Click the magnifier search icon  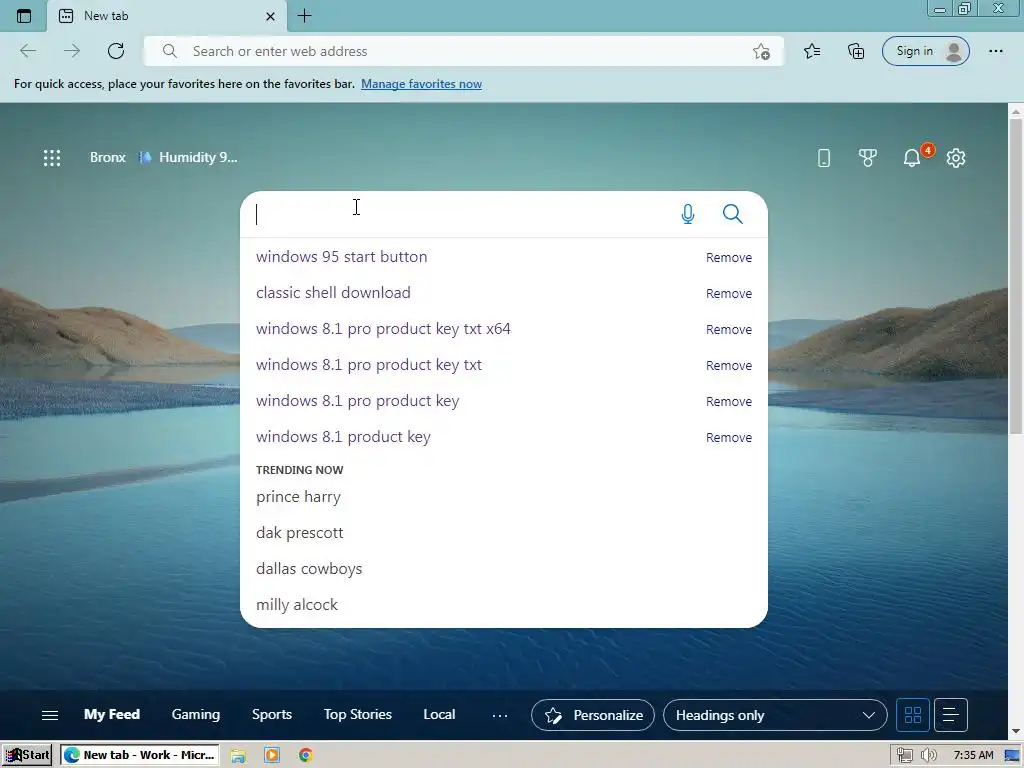pyautogui.click(x=733, y=214)
